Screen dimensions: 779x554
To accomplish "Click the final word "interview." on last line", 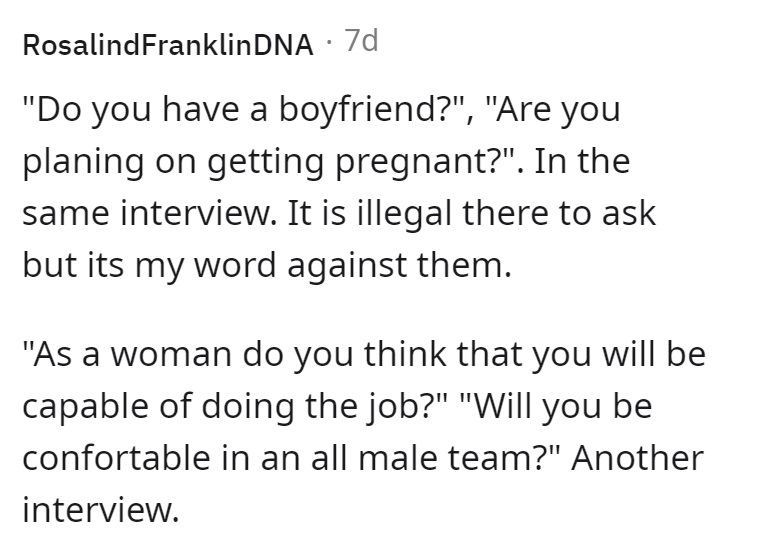I will tap(101, 509).
